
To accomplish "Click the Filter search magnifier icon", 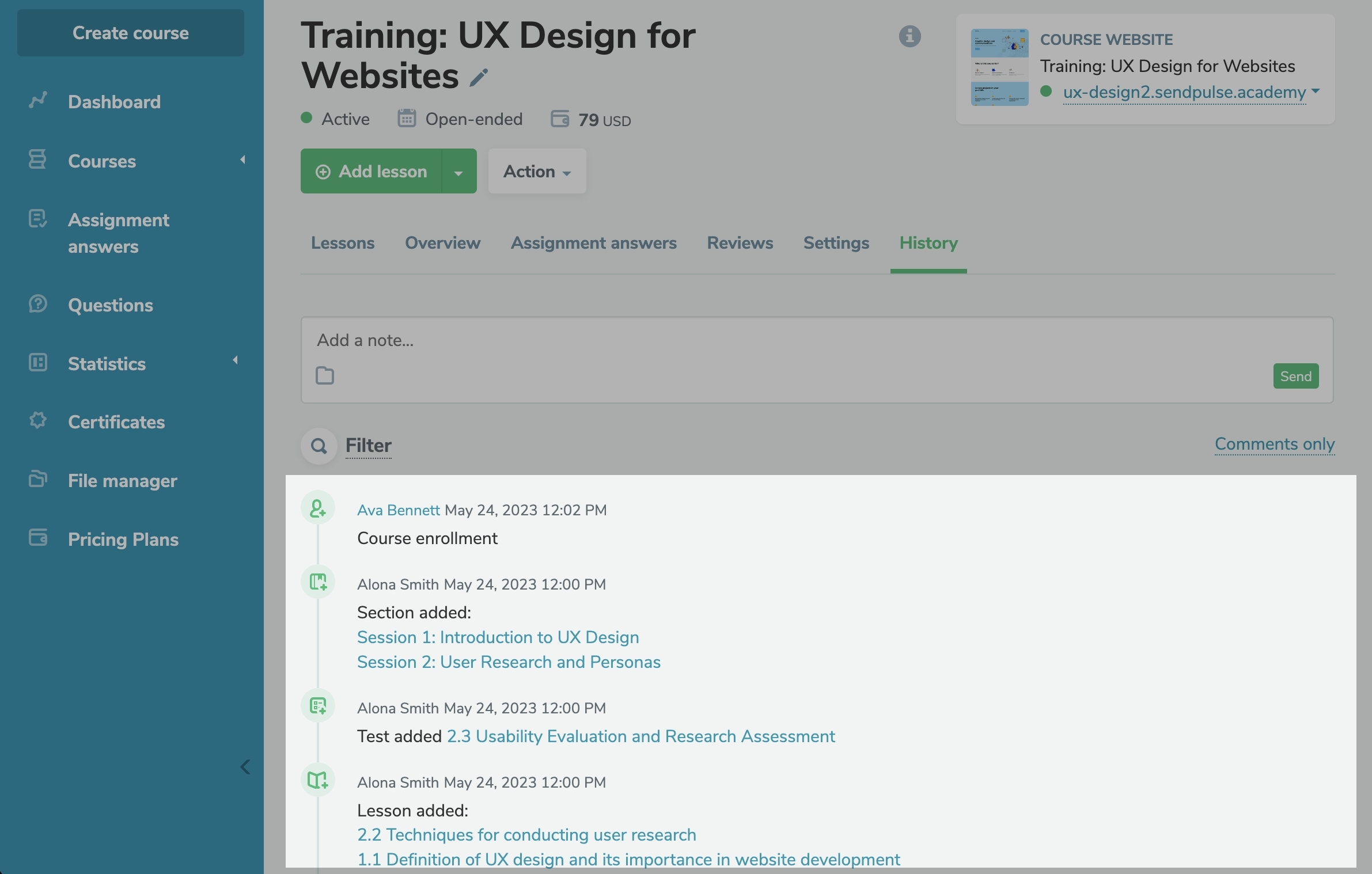I will [x=319, y=446].
